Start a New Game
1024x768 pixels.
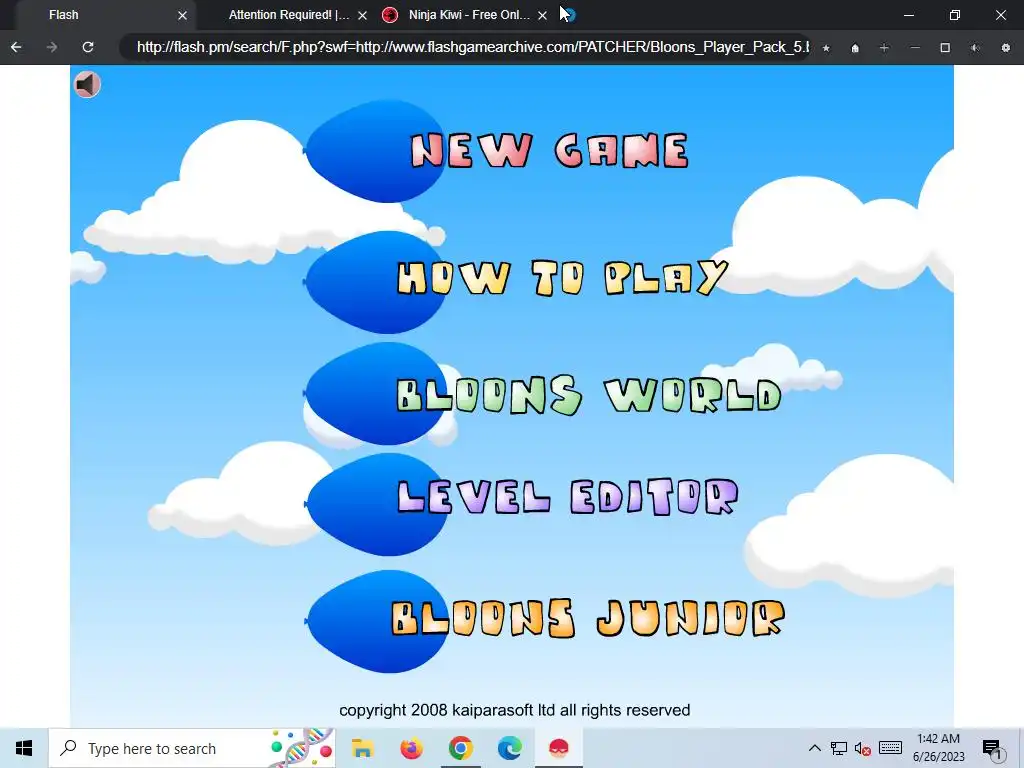[549, 151]
